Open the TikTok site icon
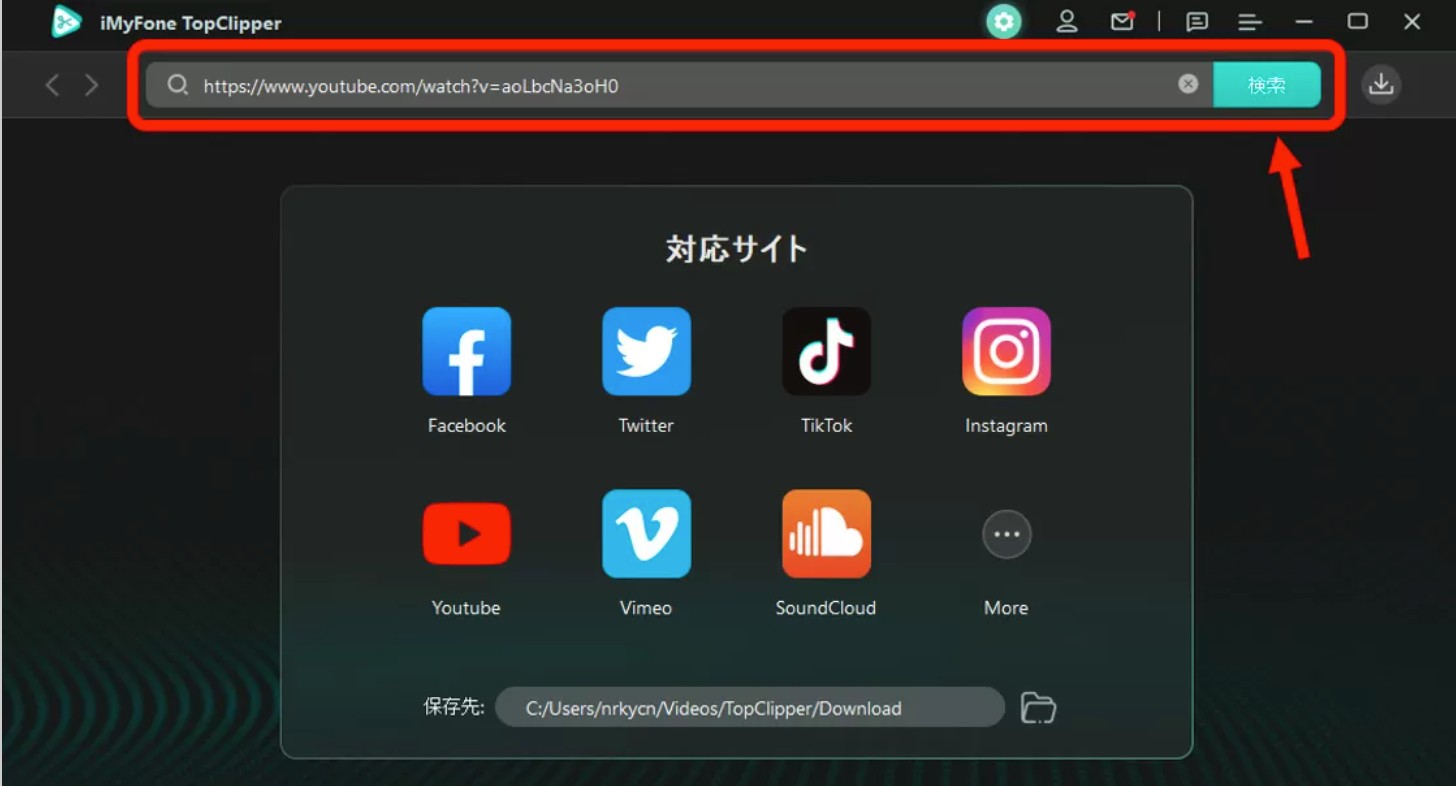 point(826,351)
